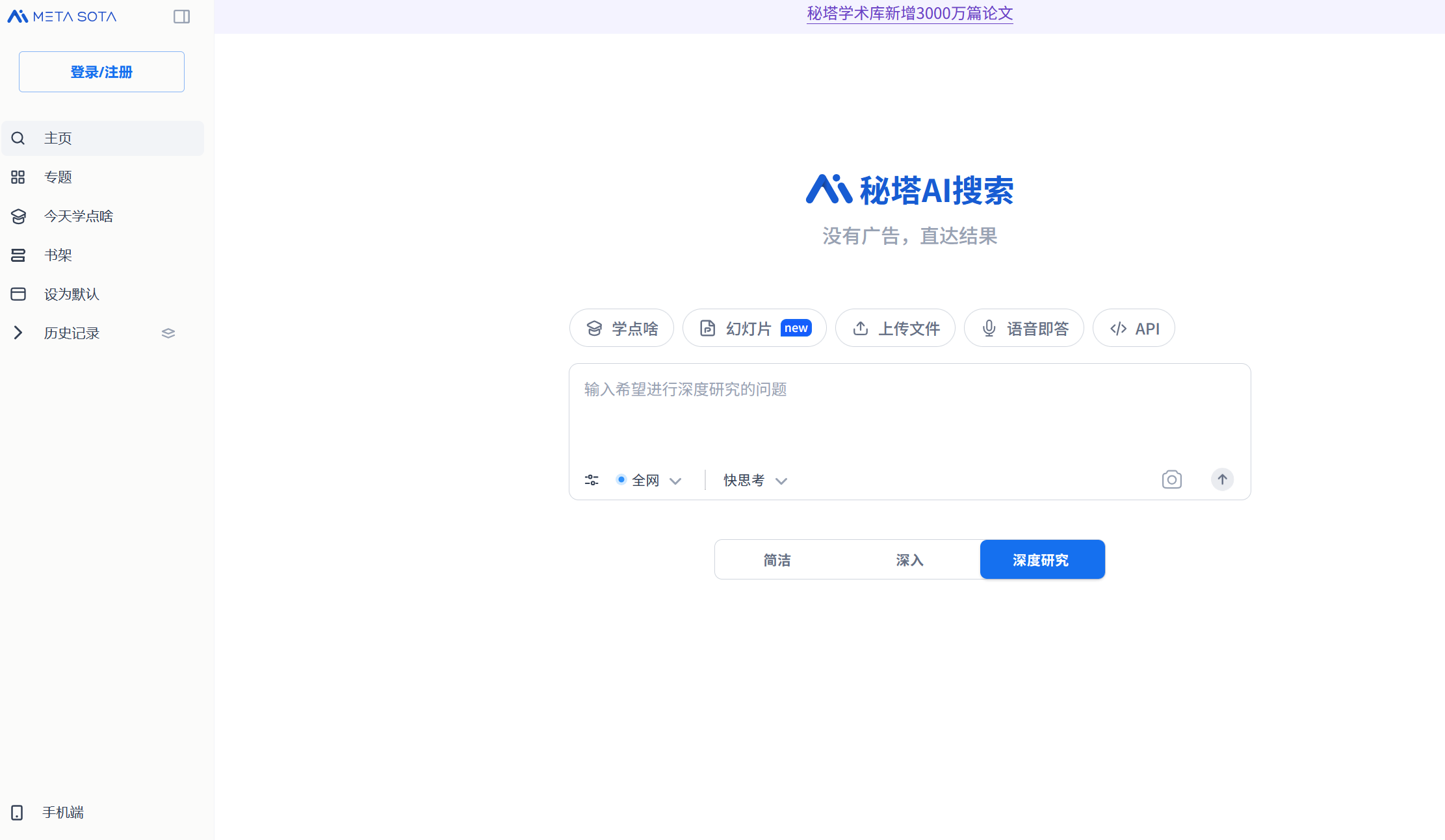This screenshot has height=840, width=1445.
Task: Open 书架 from the sidebar
Action: click(57, 255)
